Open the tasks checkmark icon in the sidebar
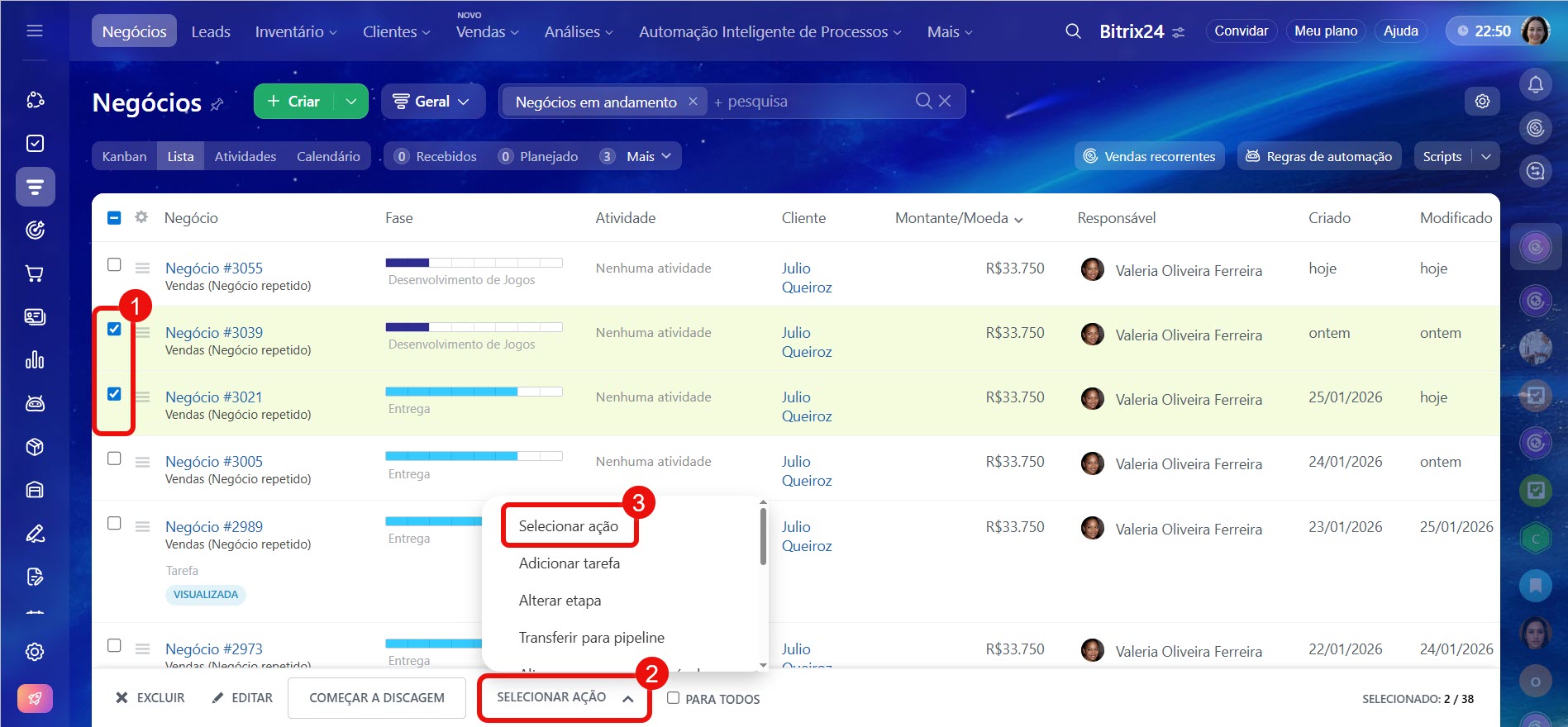Image resolution: width=1568 pixels, height=727 pixels. (x=35, y=144)
